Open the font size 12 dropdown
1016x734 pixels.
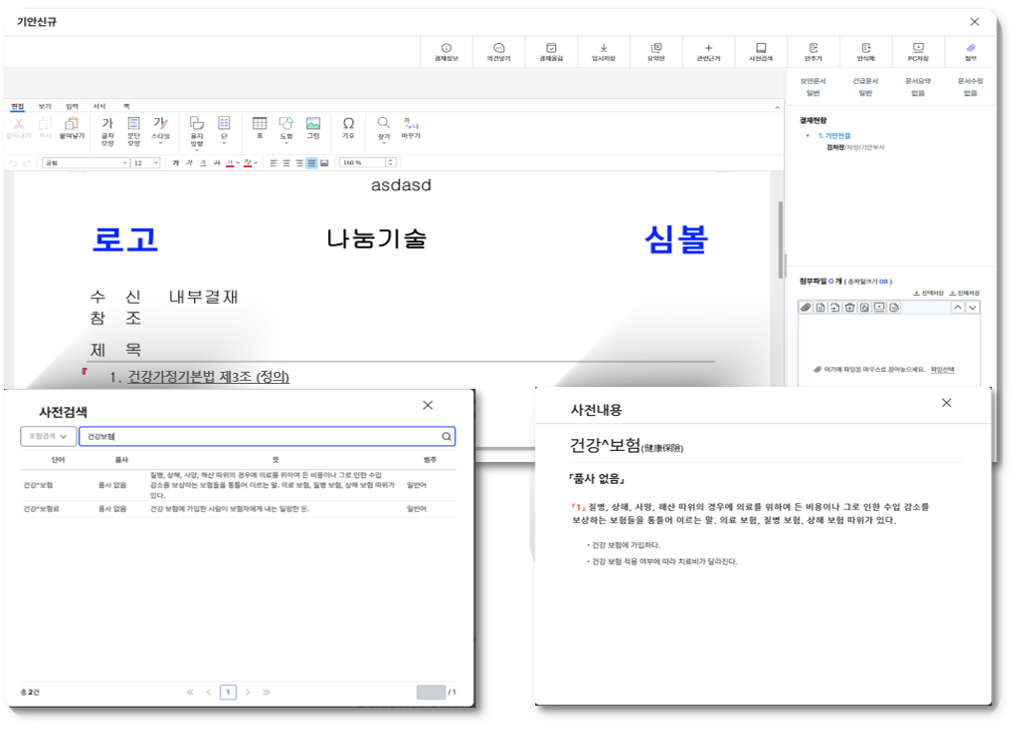(146, 163)
